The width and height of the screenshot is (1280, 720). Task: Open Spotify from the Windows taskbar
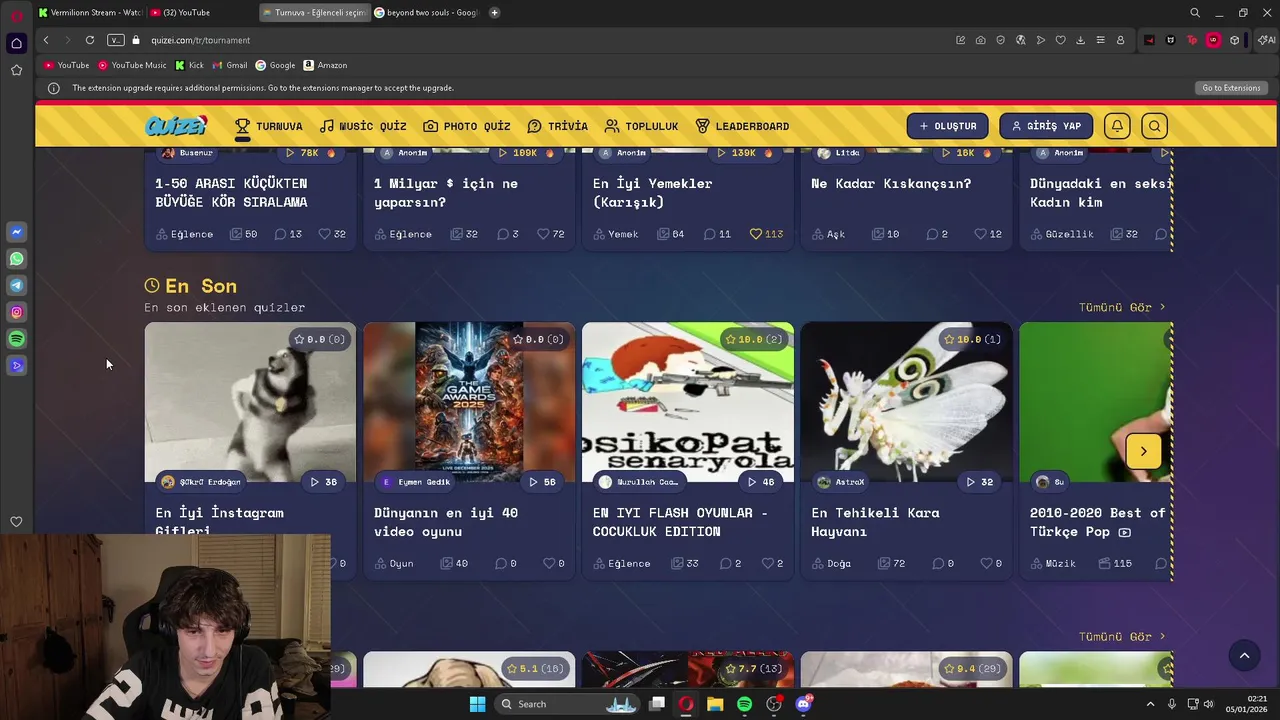click(744, 704)
